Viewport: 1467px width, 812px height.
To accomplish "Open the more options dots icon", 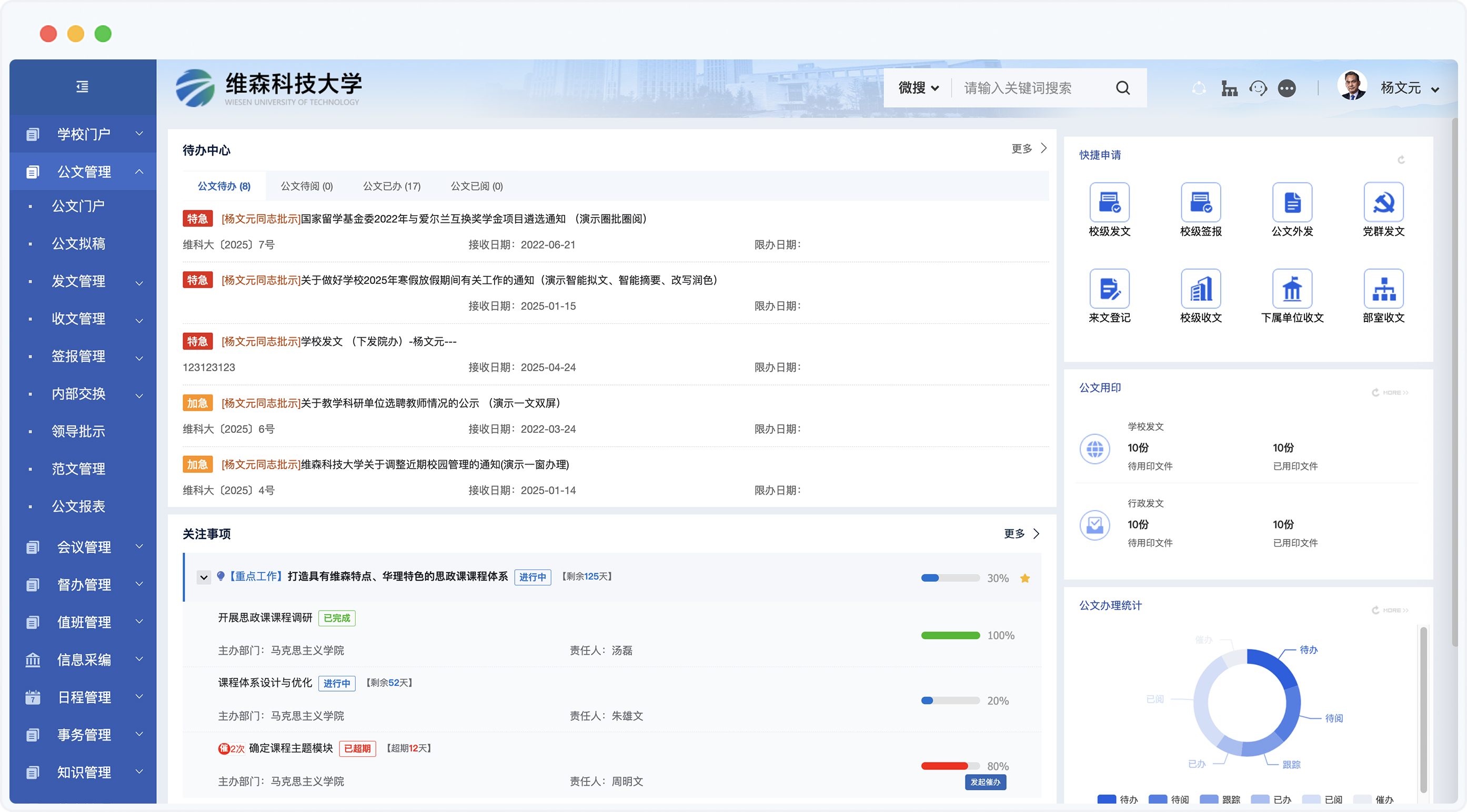I will click(1287, 88).
